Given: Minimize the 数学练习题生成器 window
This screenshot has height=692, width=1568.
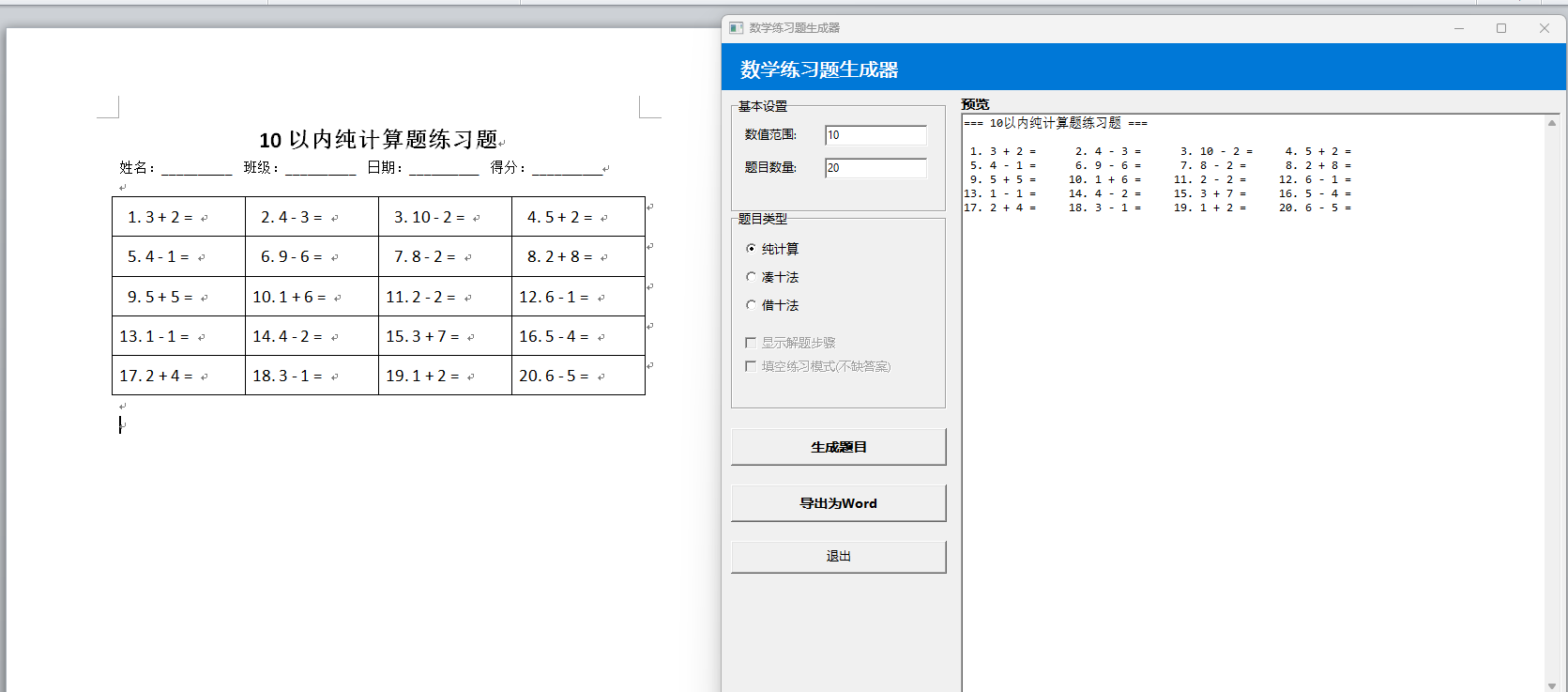Looking at the screenshot, I should point(1459,28).
